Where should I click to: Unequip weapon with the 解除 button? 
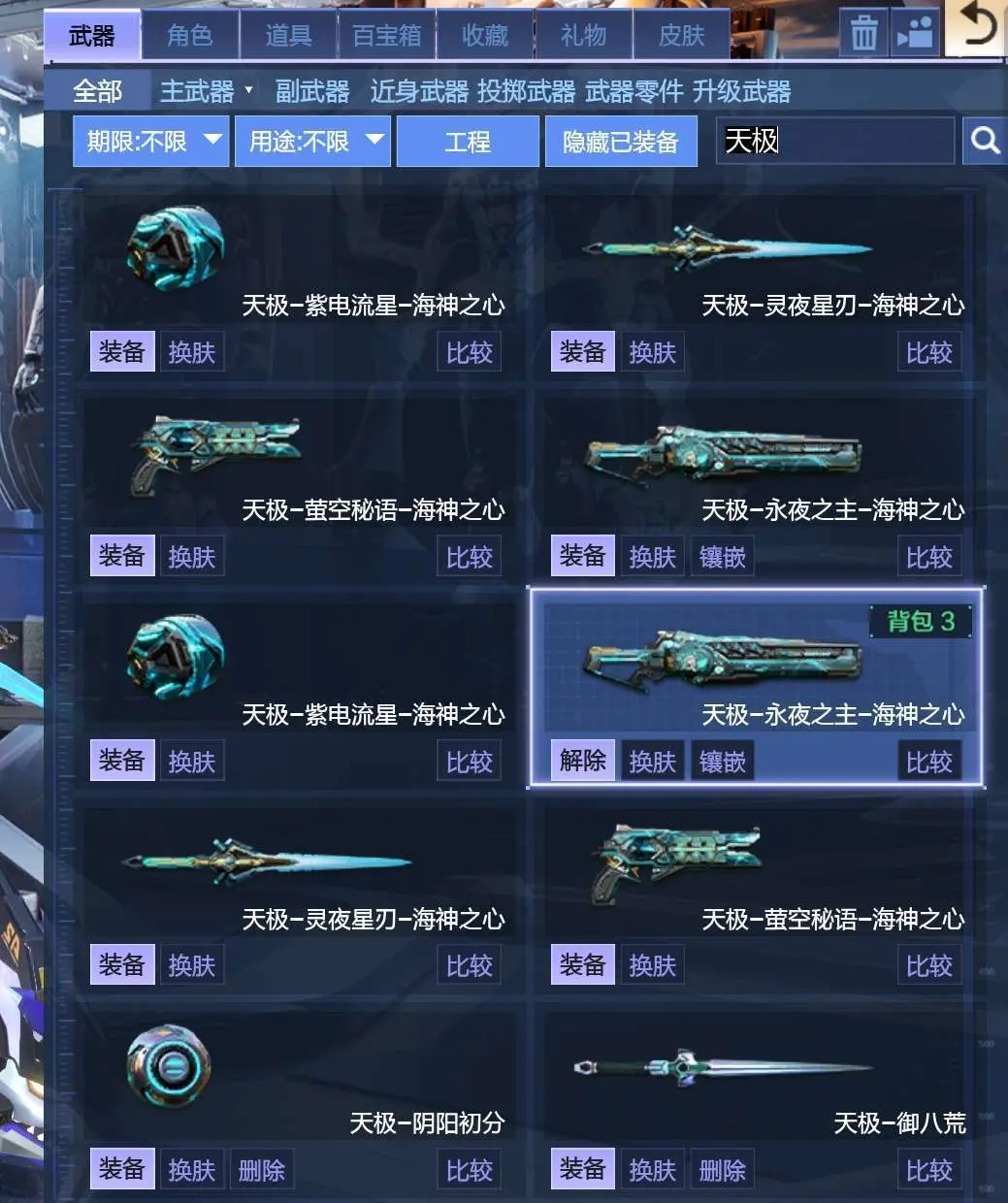[x=582, y=761]
